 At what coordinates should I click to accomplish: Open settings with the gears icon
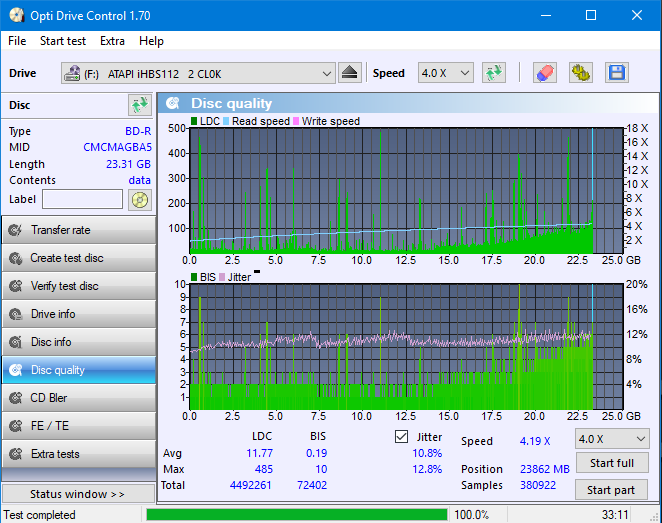click(x=581, y=73)
